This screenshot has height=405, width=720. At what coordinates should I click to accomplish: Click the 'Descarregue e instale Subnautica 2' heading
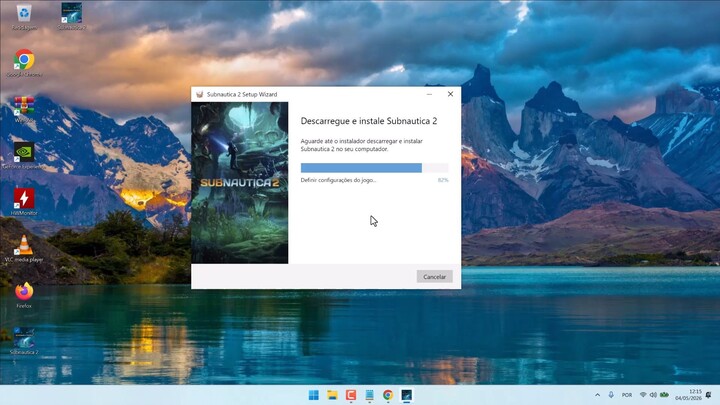(x=369, y=121)
